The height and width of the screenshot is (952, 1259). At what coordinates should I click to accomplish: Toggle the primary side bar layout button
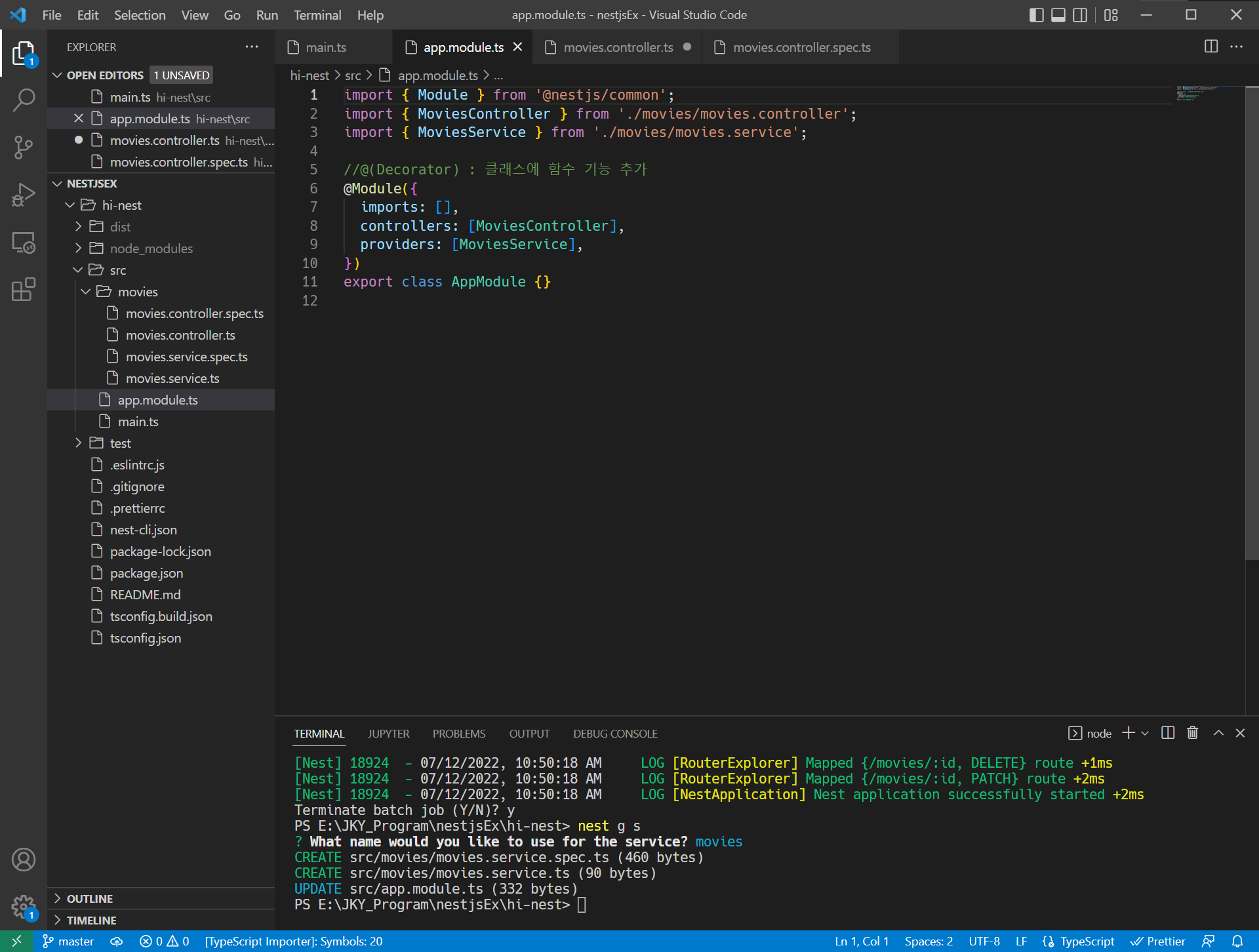1036,14
